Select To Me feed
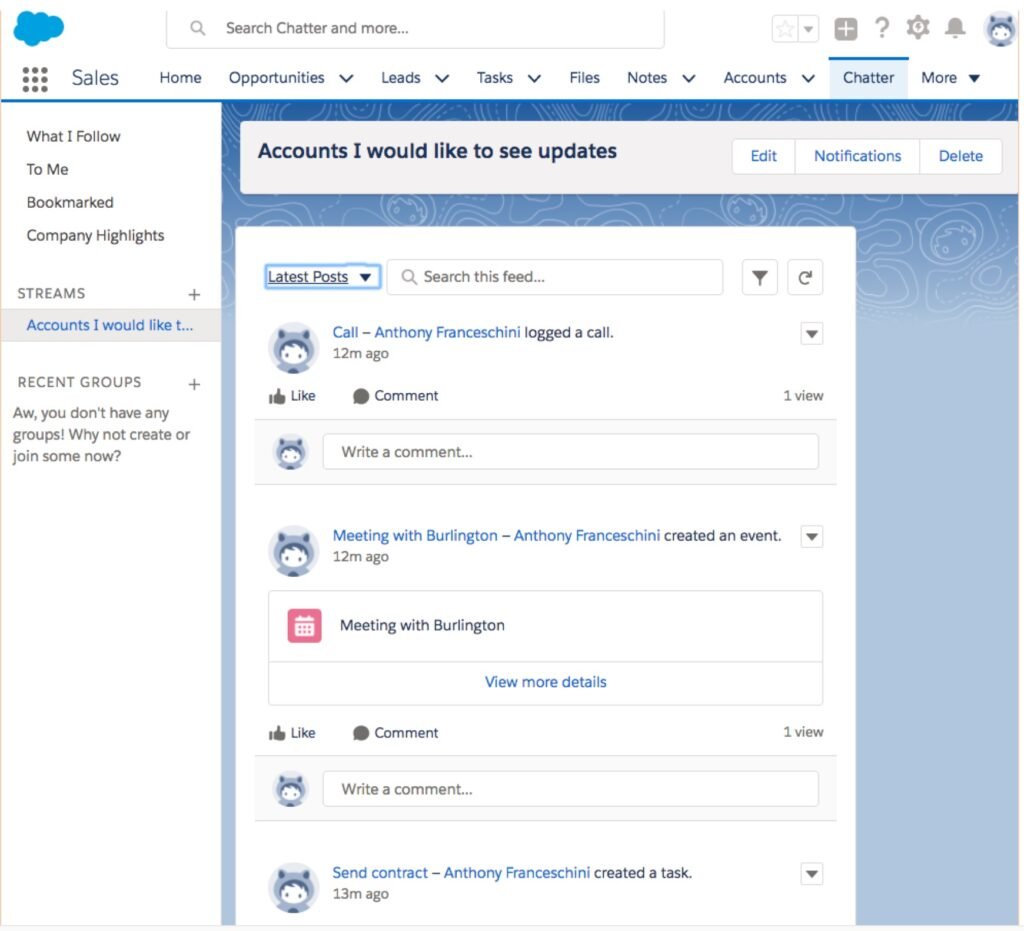The height and width of the screenshot is (931, 1024). coord(47,170)
